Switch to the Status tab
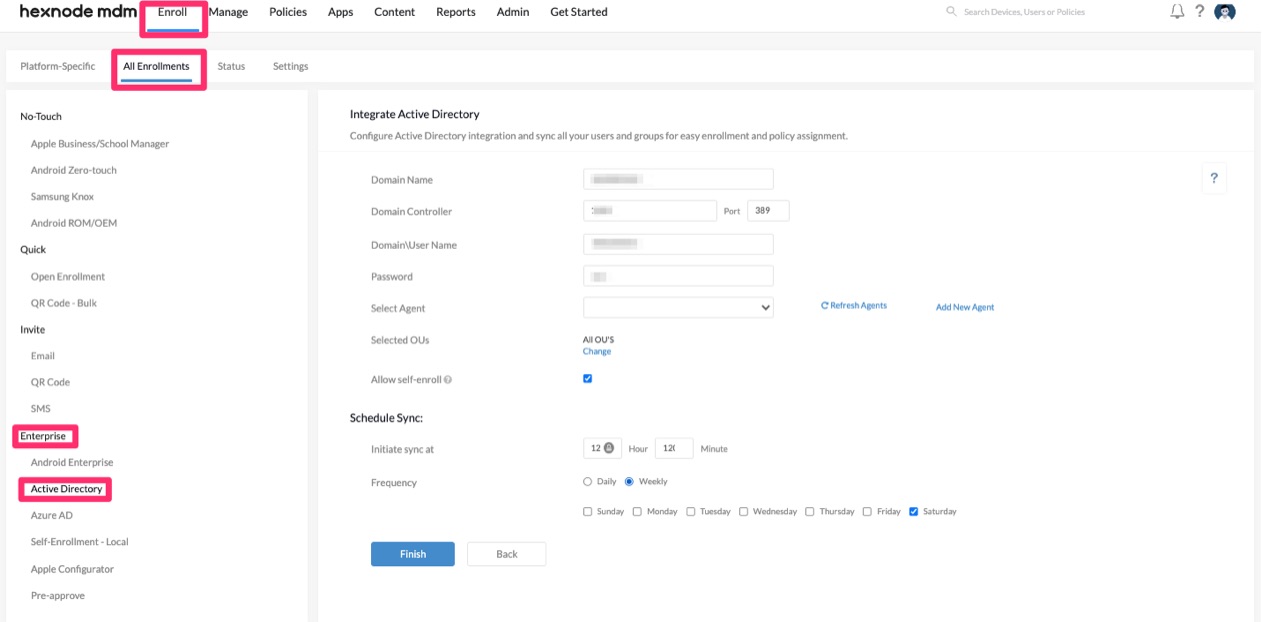This screenshot has height=622, width=1262. coord(231,67)
